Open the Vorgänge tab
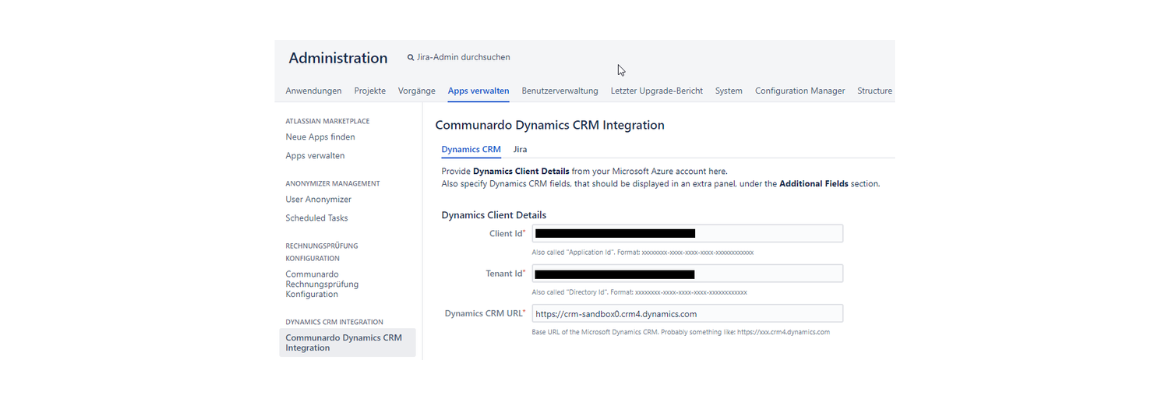The width and height of the screenshot is (1170, 400). (416, 91)
